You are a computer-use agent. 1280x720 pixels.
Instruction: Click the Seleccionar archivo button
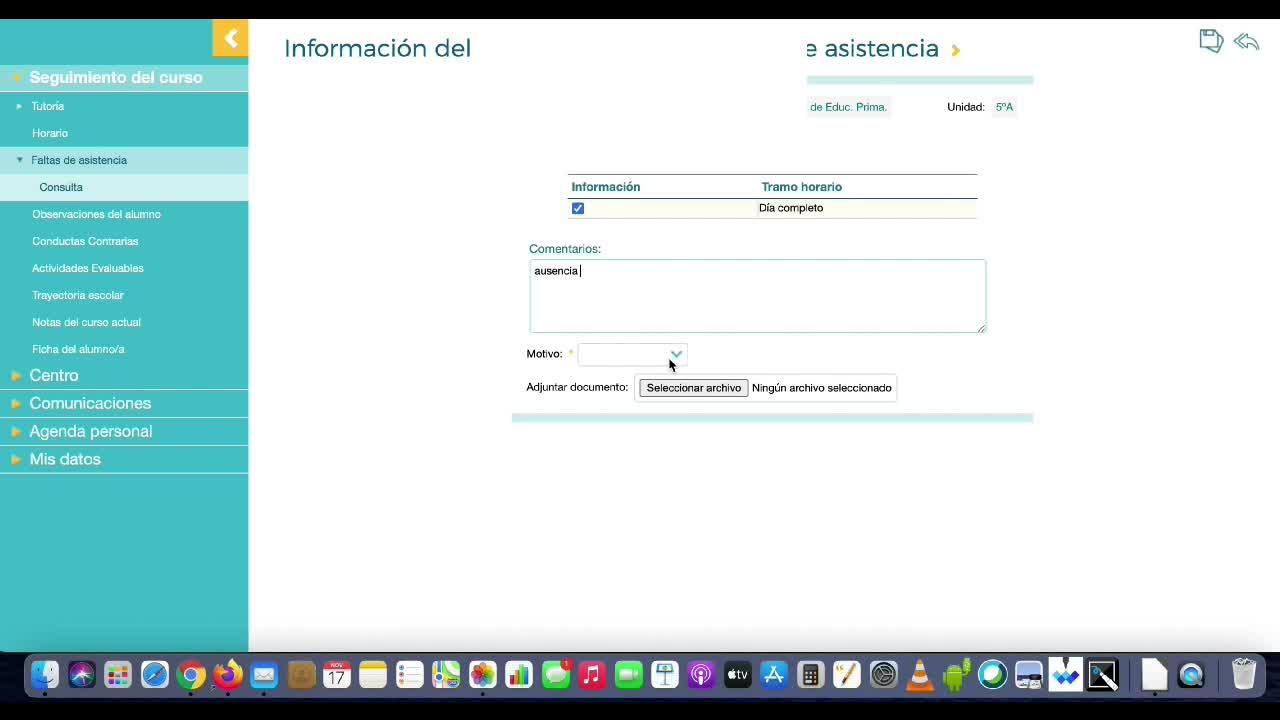click(x=694, y=388)
